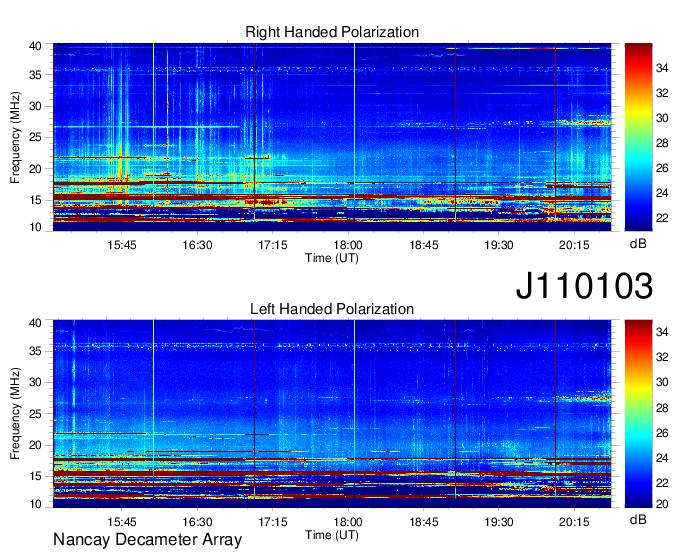This screenshot has width=680, height=552.
Task: Click the Left Handed plot's color bar
Action: pos(638,414)
